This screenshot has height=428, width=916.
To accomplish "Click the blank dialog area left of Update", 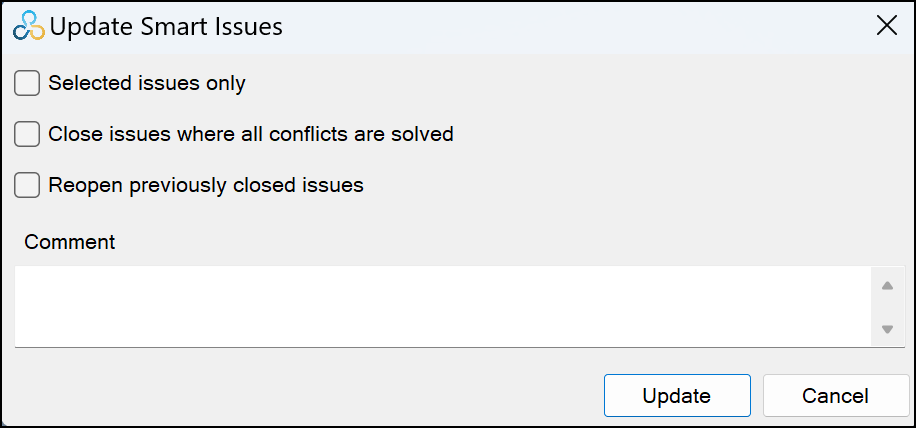I will (x=304, y=395).
